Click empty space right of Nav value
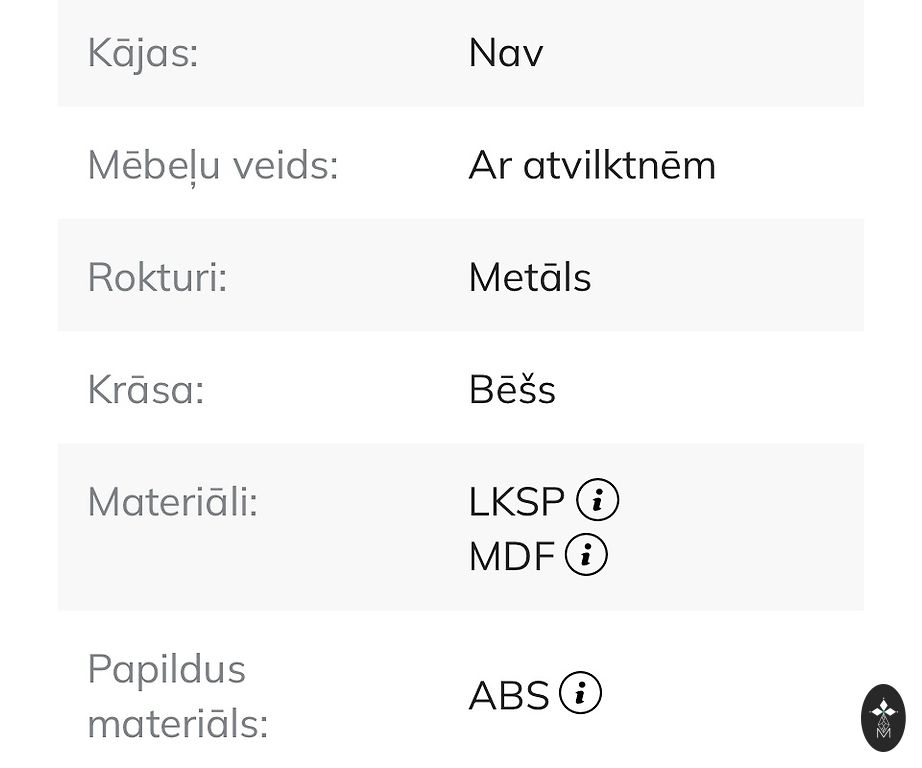922x768 pixels. [700, 53]
